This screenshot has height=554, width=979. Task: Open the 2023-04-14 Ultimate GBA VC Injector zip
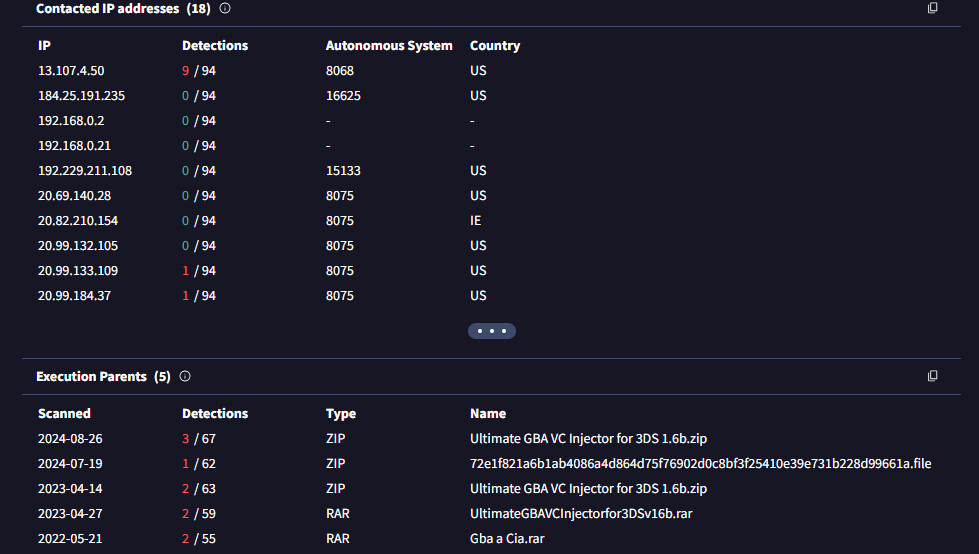tap(588, 488)
